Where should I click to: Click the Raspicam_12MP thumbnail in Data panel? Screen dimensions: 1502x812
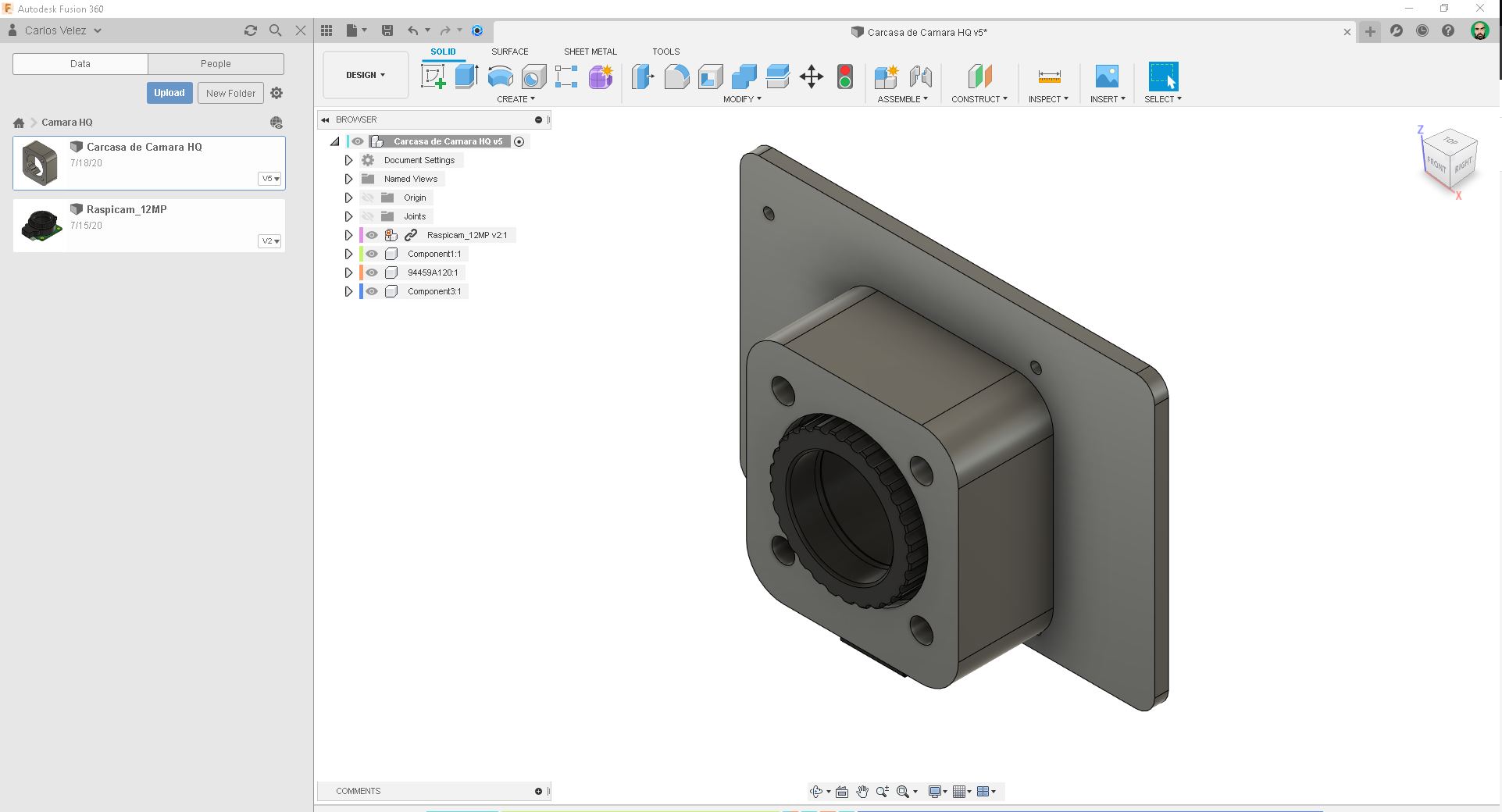coord(40,225)
